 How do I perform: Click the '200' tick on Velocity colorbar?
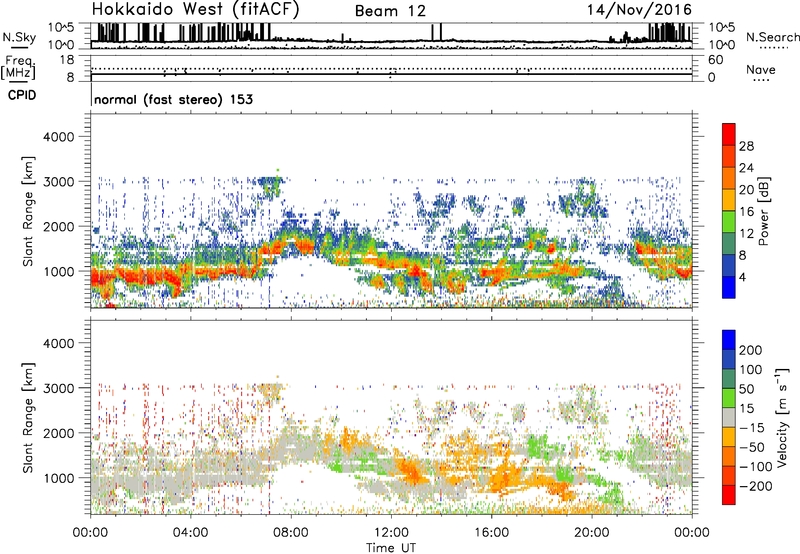[x=751, y=350]
